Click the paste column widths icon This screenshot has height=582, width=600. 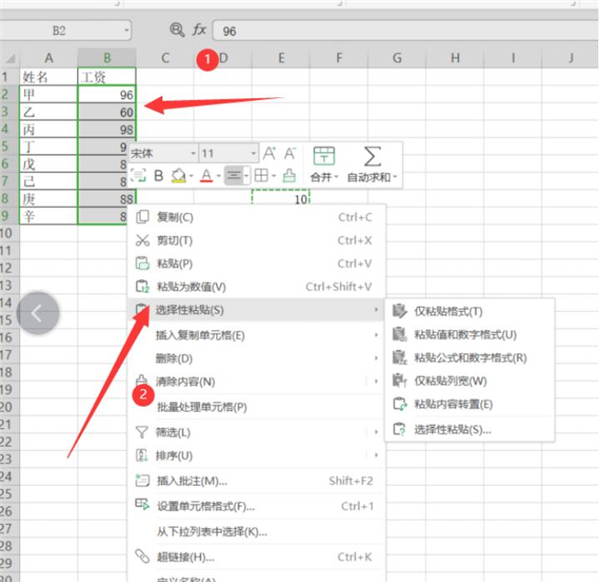point(399,380)
